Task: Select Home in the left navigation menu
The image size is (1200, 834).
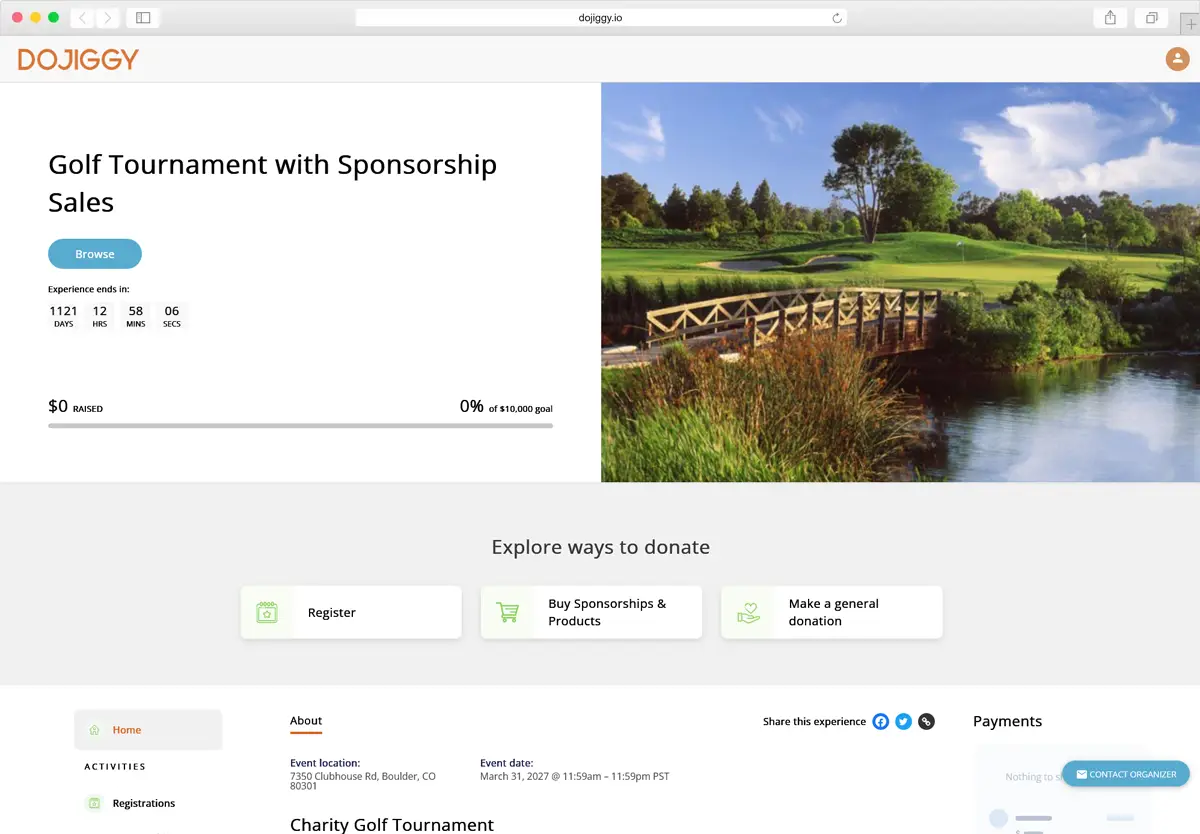Action: [x=125, y=730]
